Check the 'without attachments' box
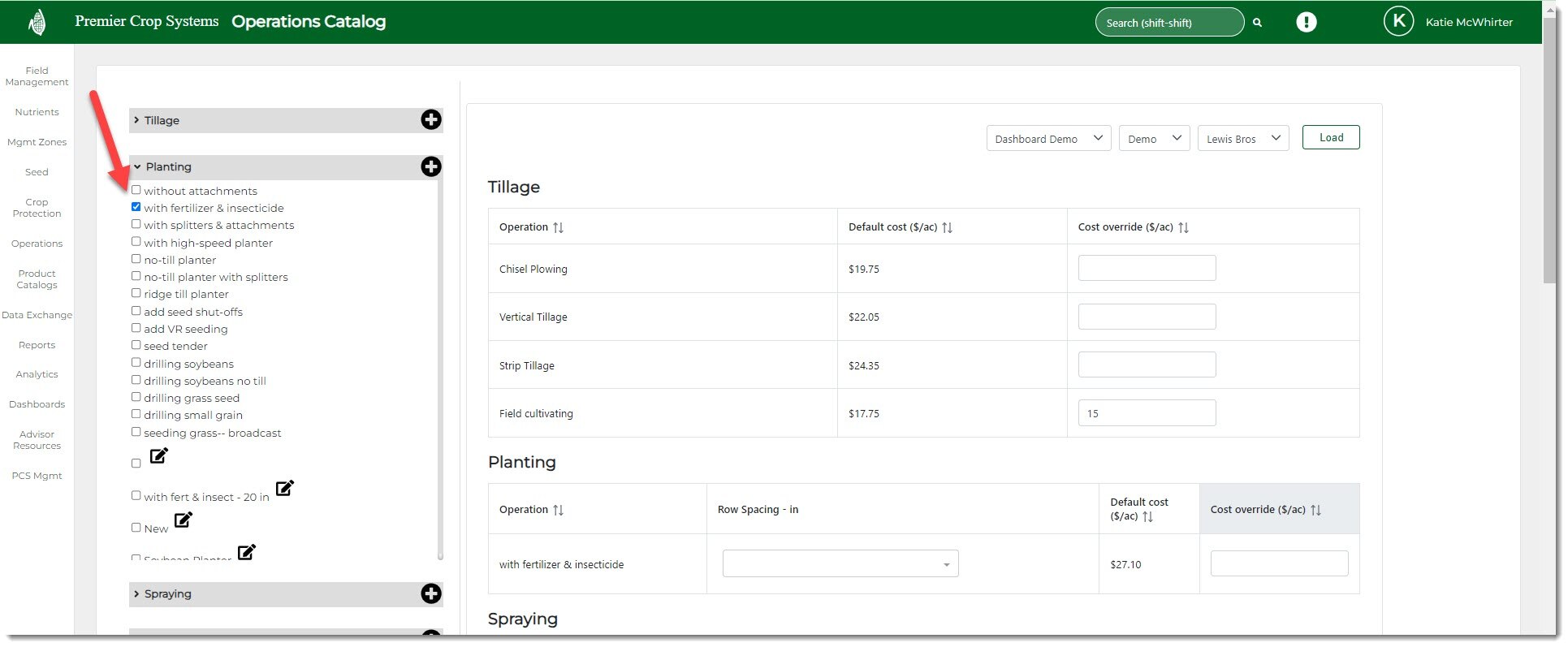 pos(136,190)
